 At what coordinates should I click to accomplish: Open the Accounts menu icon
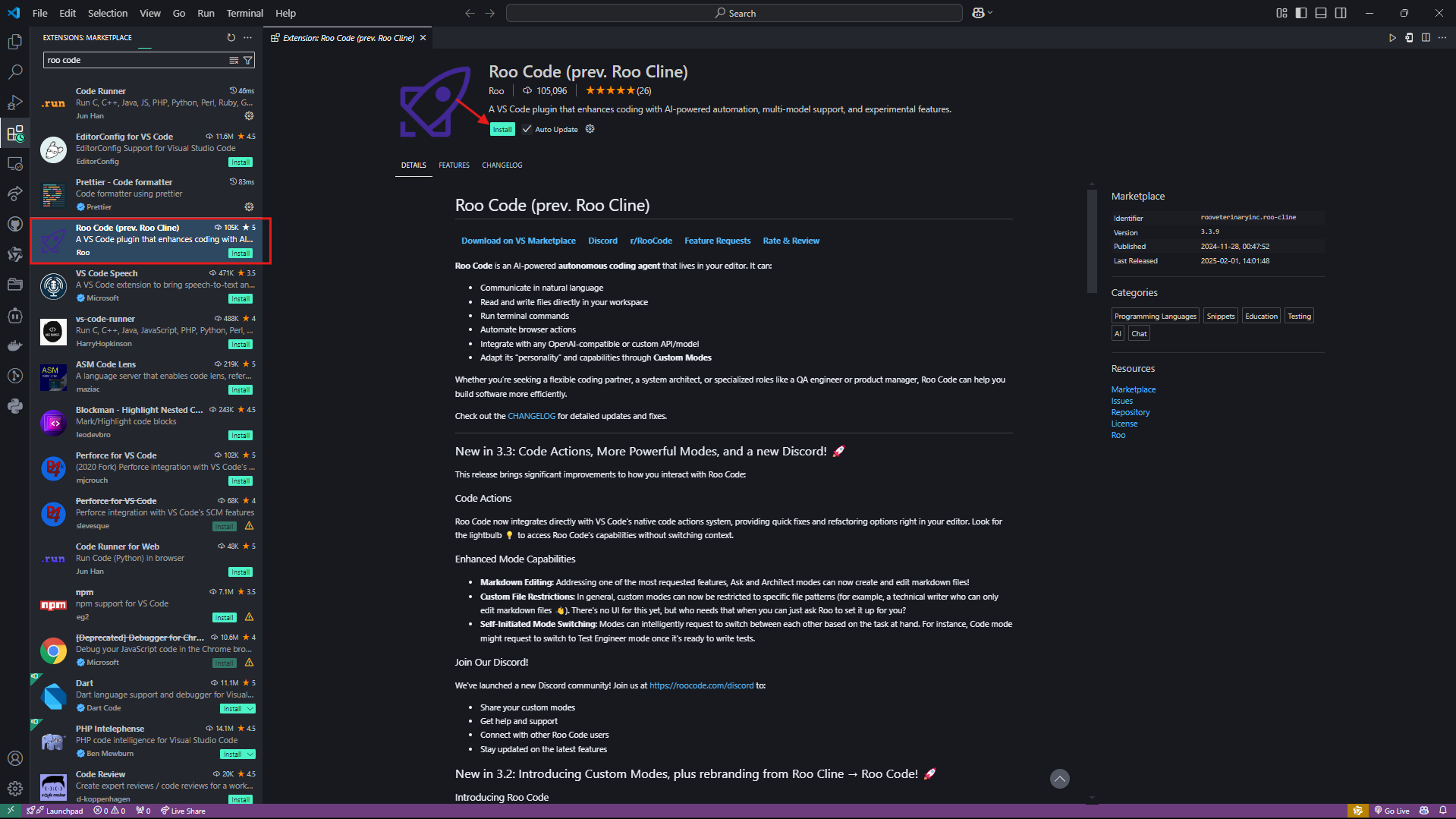15,758
